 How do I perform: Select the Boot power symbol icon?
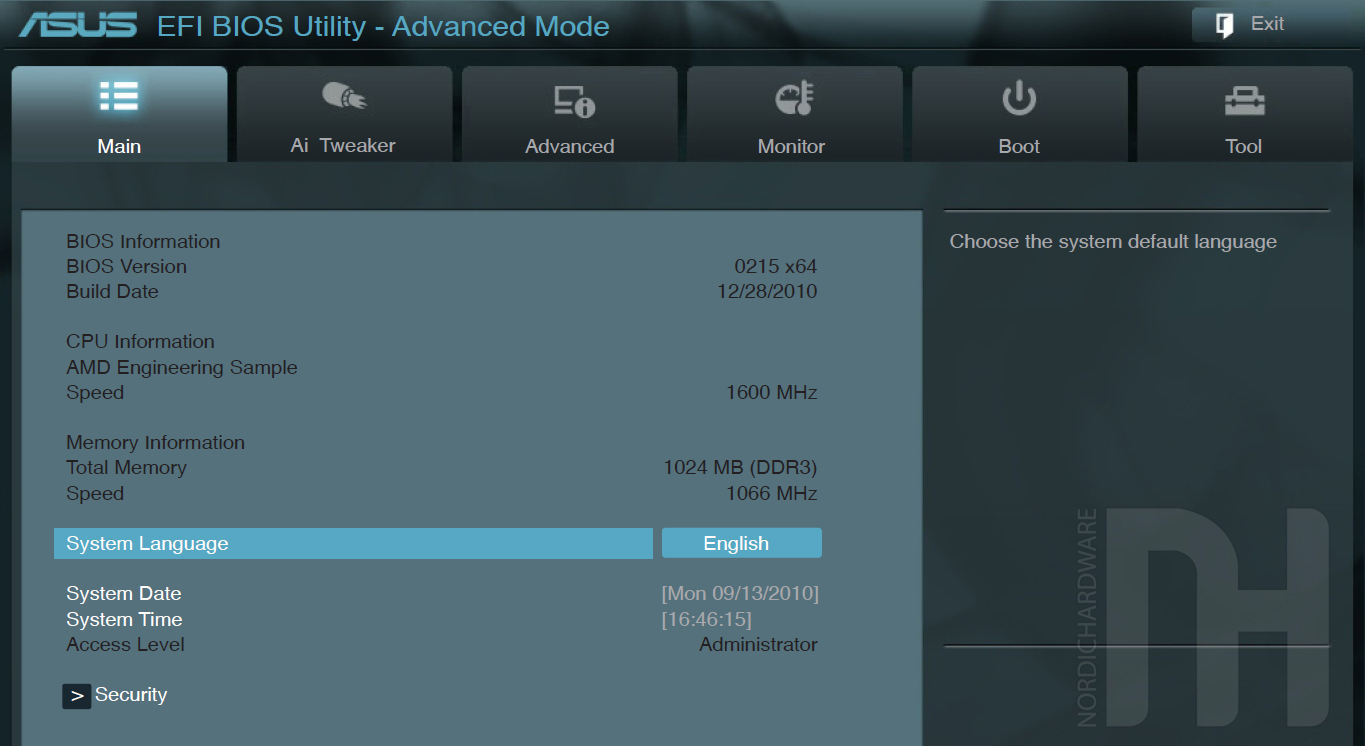(x=1019, y=98)
